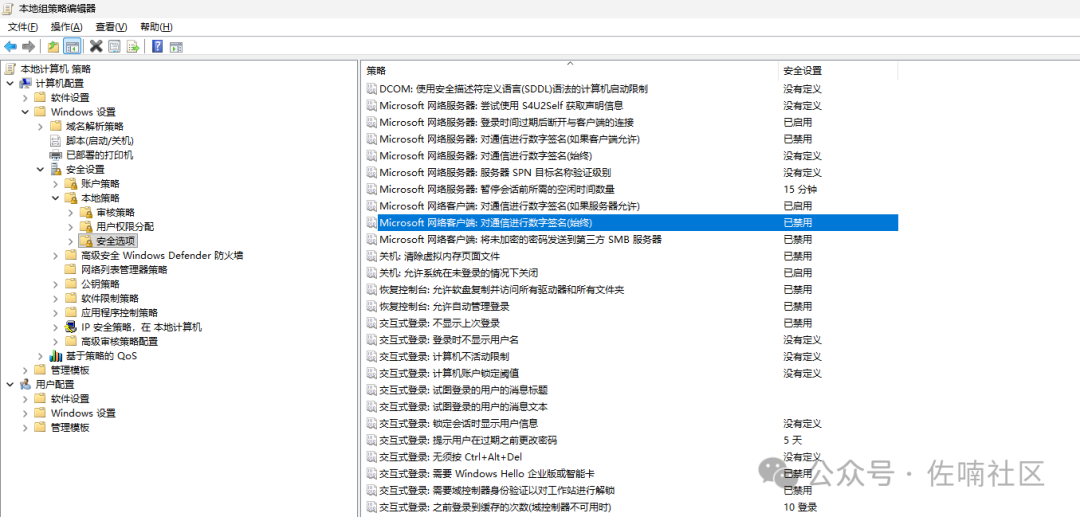Image resolution: width=1080 pixels, height=517 pixels.
Task: Open the 帮助(H) menu
Action: tap(156, 27)
